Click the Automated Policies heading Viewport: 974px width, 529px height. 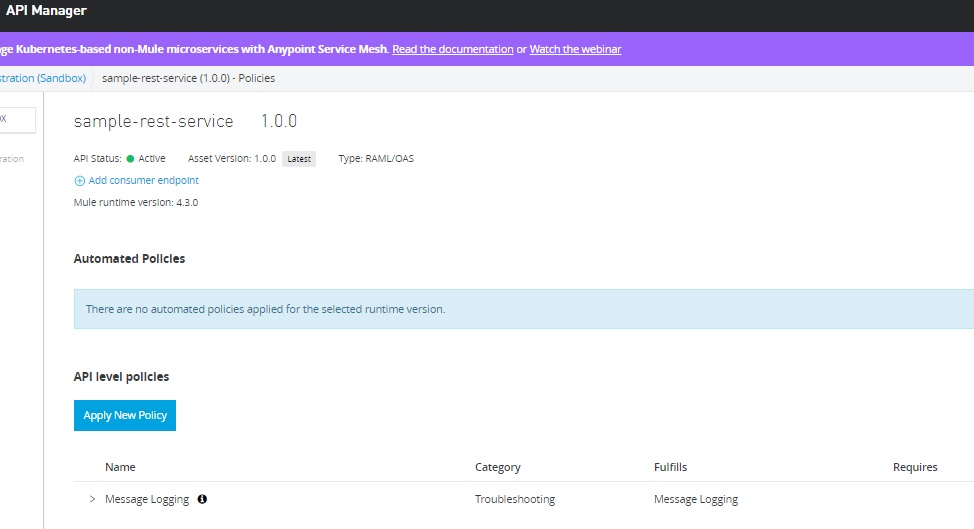tap(129, 258)
